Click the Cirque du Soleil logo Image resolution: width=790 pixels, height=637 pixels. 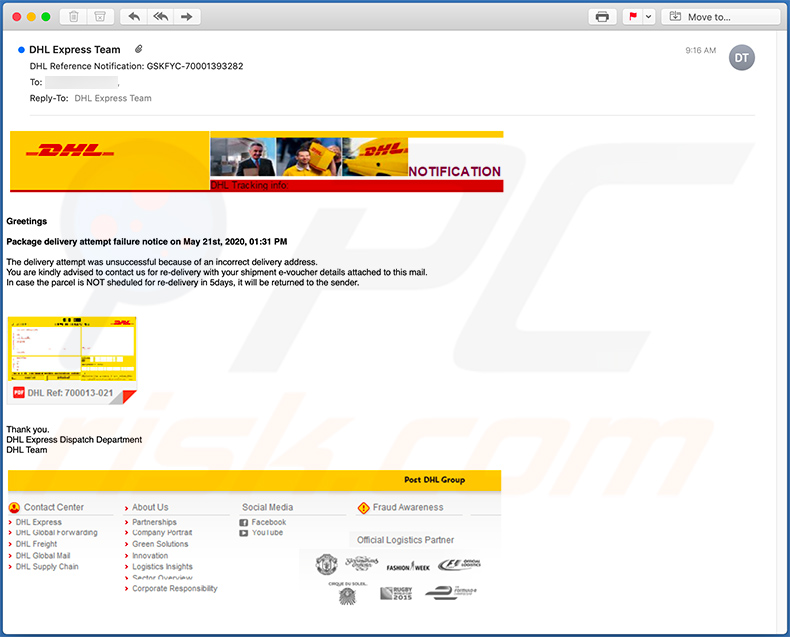tap(348, 594)
